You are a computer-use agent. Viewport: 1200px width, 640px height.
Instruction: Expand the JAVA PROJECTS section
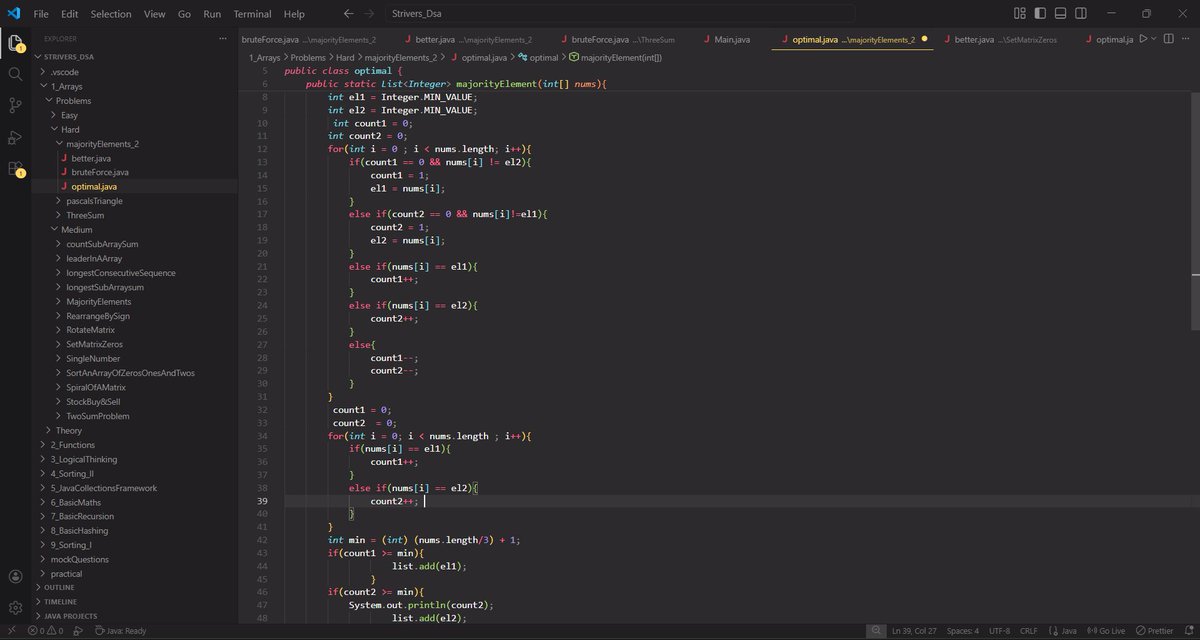tap(135, 616)
